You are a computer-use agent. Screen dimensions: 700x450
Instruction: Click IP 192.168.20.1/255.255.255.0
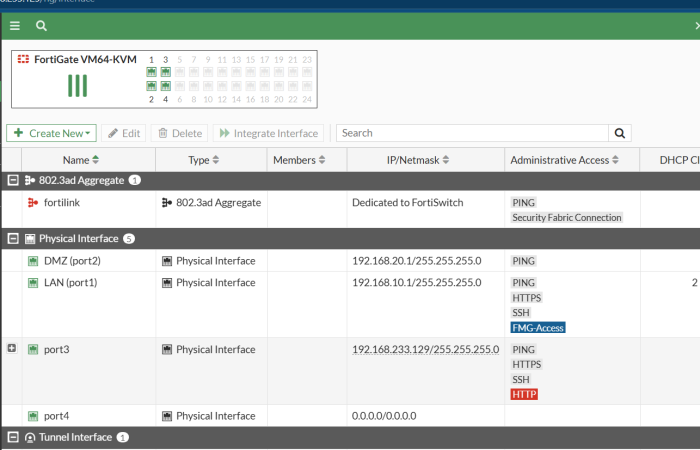coord(417,261)
